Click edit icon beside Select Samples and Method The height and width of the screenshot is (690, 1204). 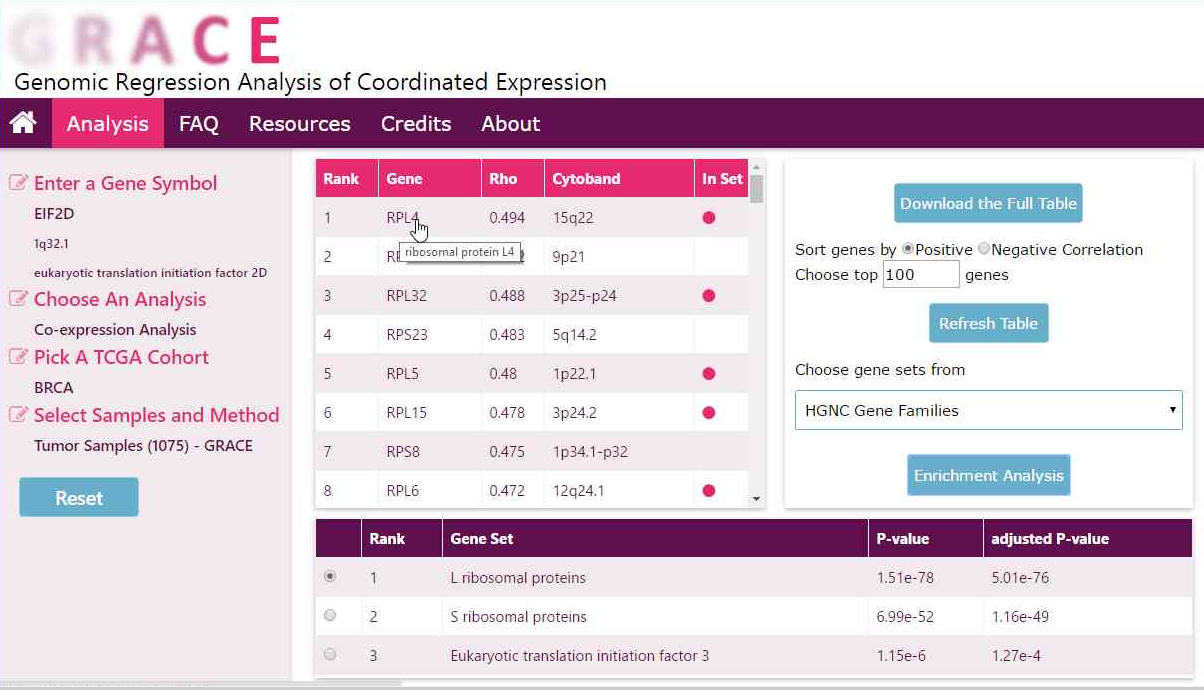click(18, 415)
